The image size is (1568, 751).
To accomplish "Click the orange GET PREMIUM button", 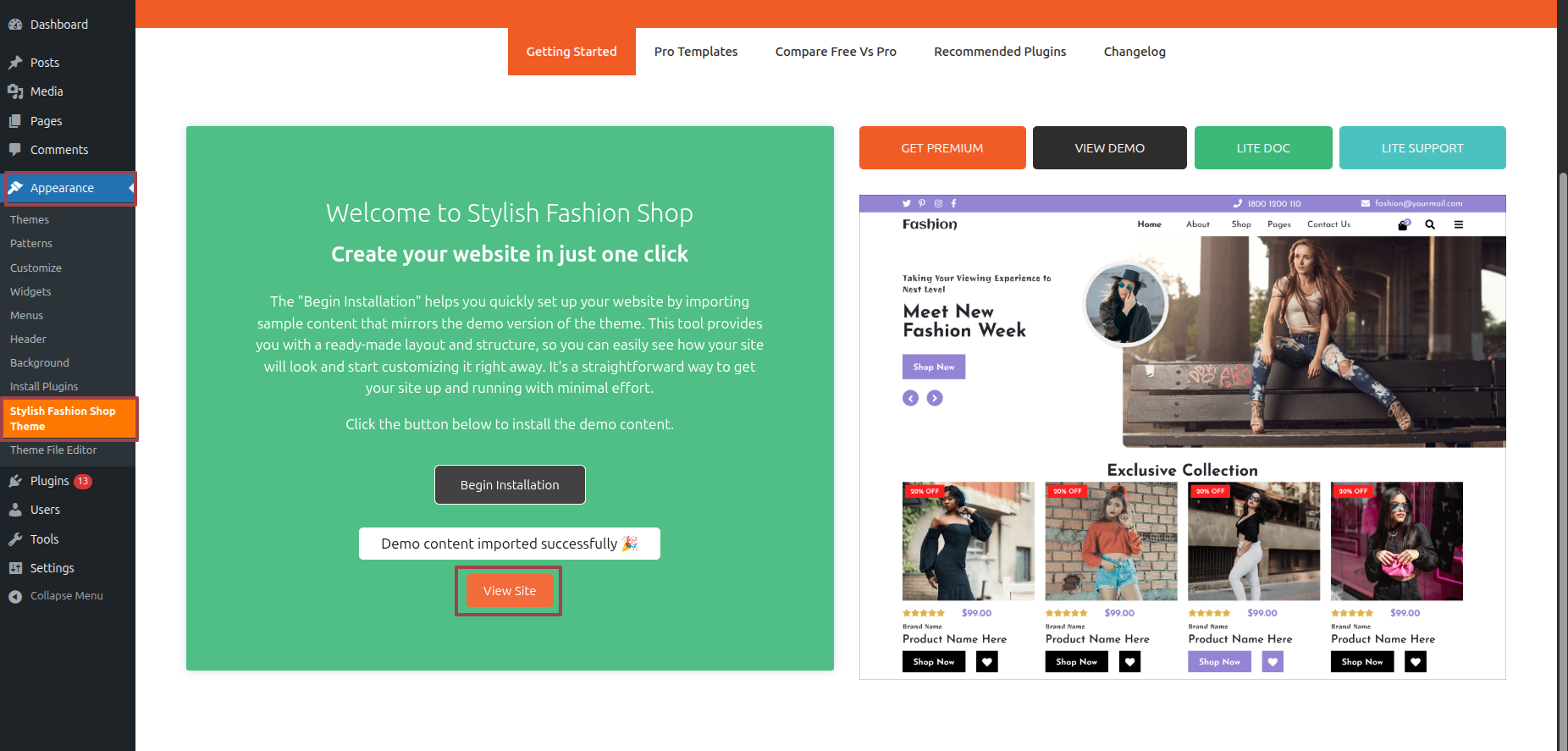I will (x=942, y=148).
